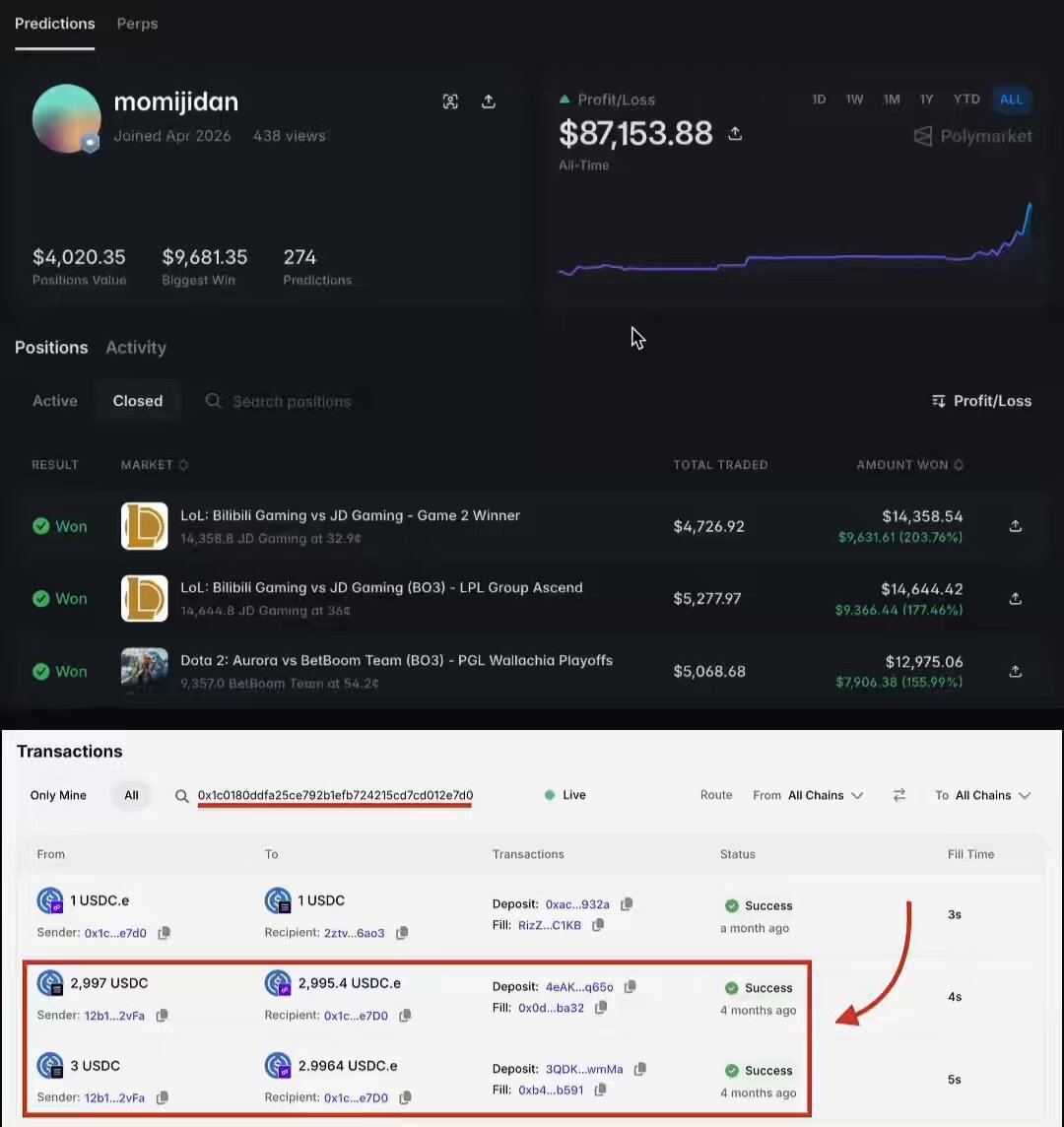Click the transaction search magnifier icon
This screenshot has height=1127, width=1064.
coord(182,796)
